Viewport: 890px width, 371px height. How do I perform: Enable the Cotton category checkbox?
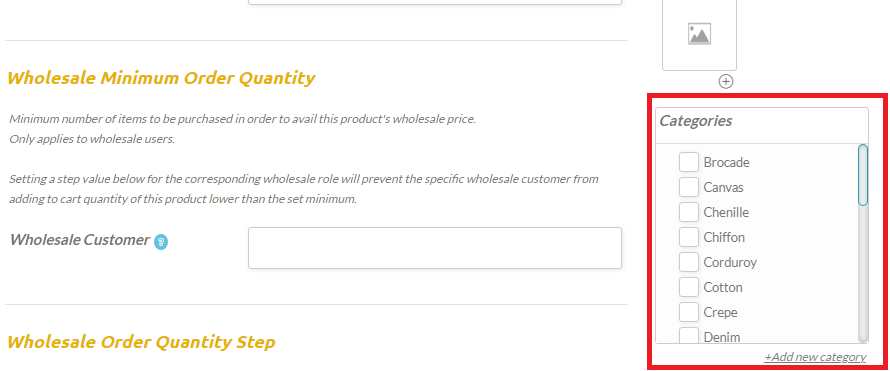click(x=689, y=287)
